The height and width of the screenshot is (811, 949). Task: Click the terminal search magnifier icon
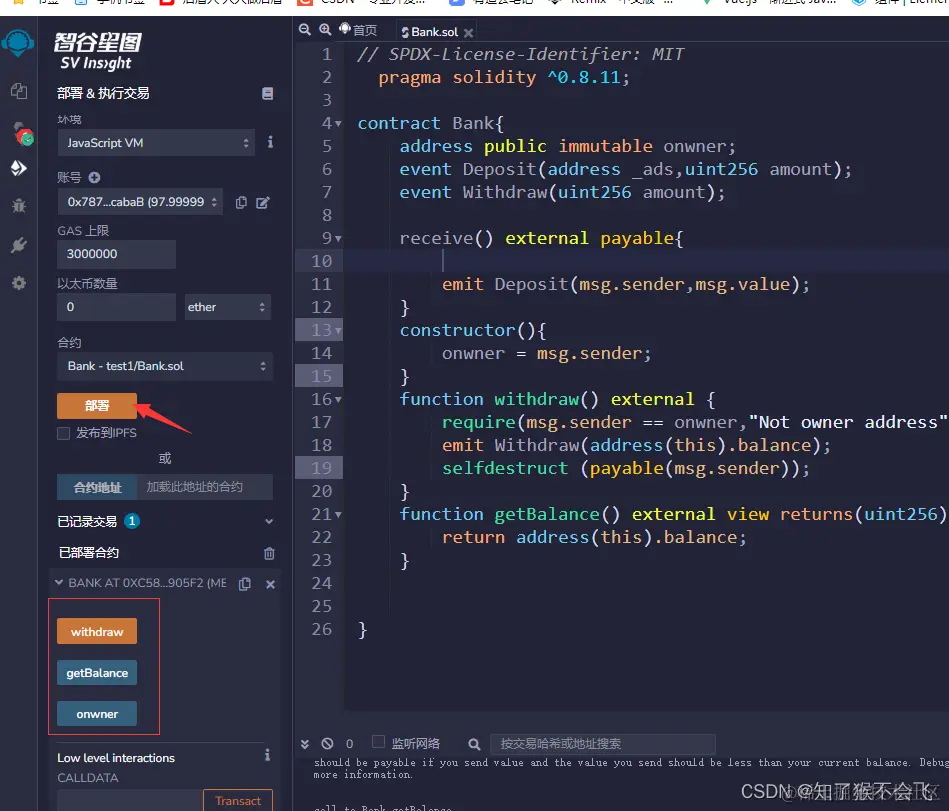pyautogui.click(x=474, y=744)
